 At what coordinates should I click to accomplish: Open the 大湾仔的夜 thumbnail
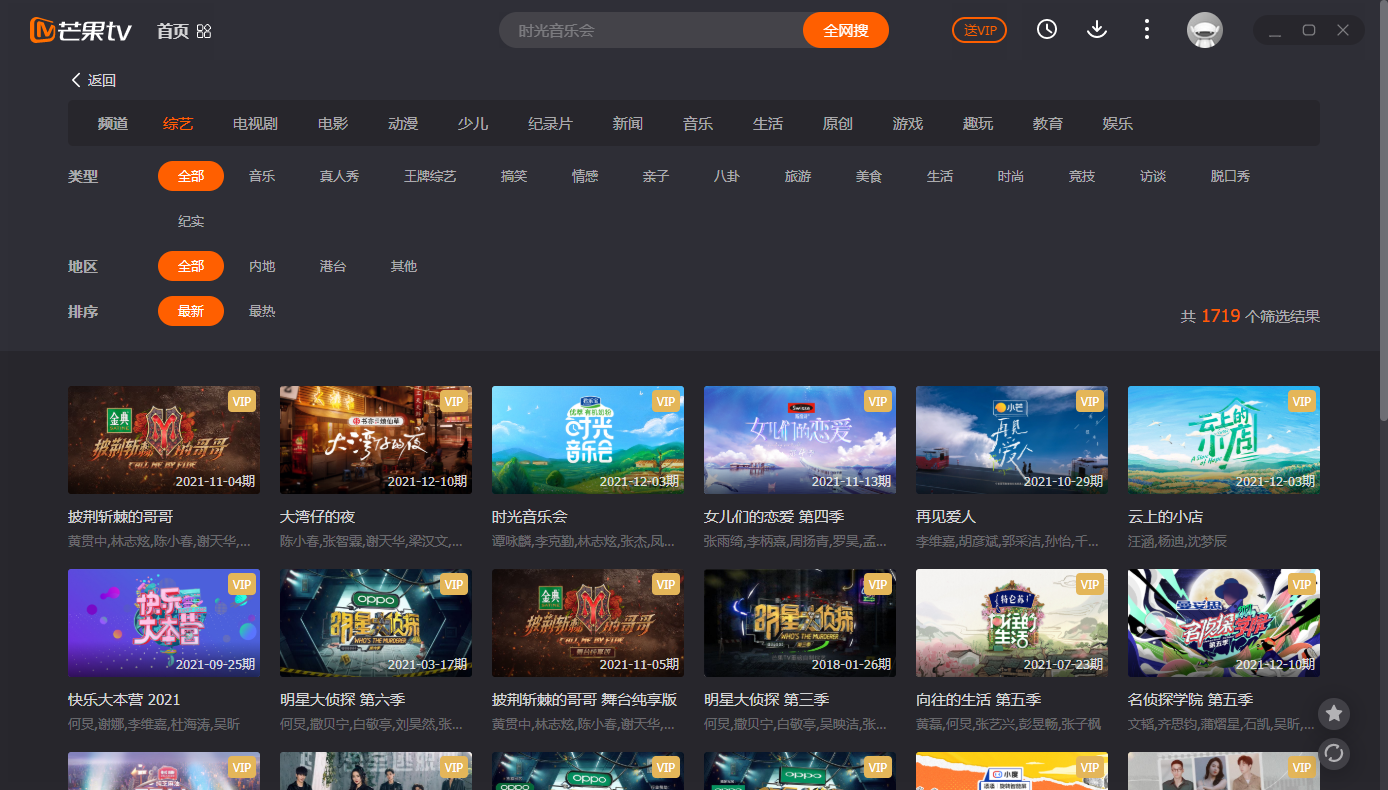tap(376, 440)
